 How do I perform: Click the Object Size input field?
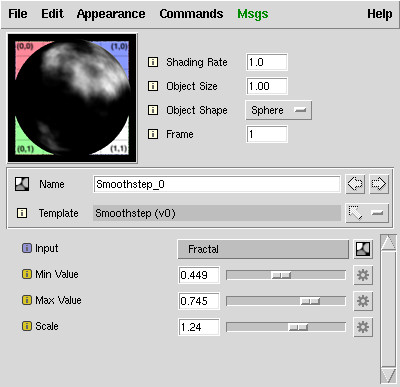pos(267,86)
